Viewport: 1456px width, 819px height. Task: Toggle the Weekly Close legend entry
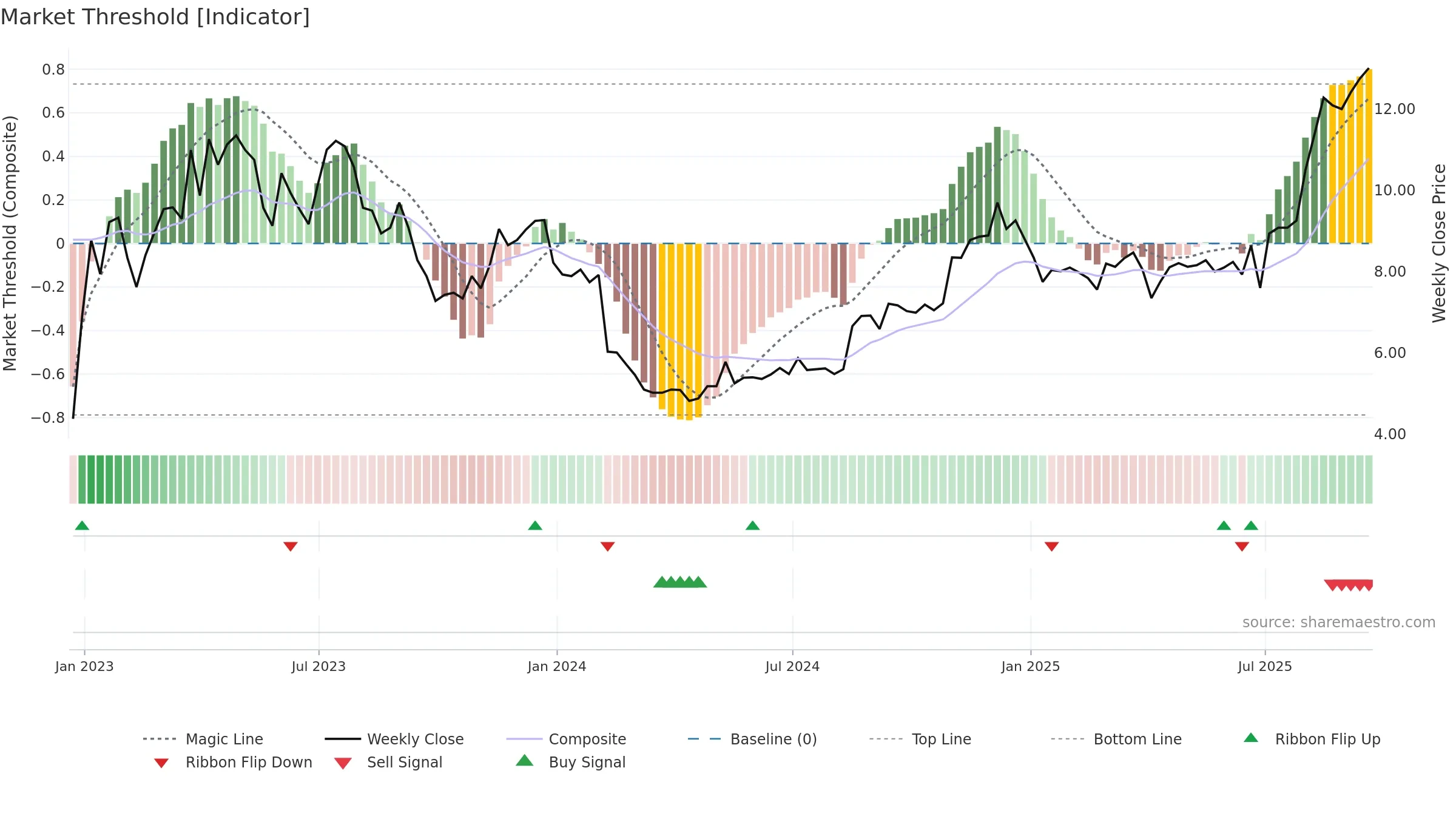[x=394, y=739]
